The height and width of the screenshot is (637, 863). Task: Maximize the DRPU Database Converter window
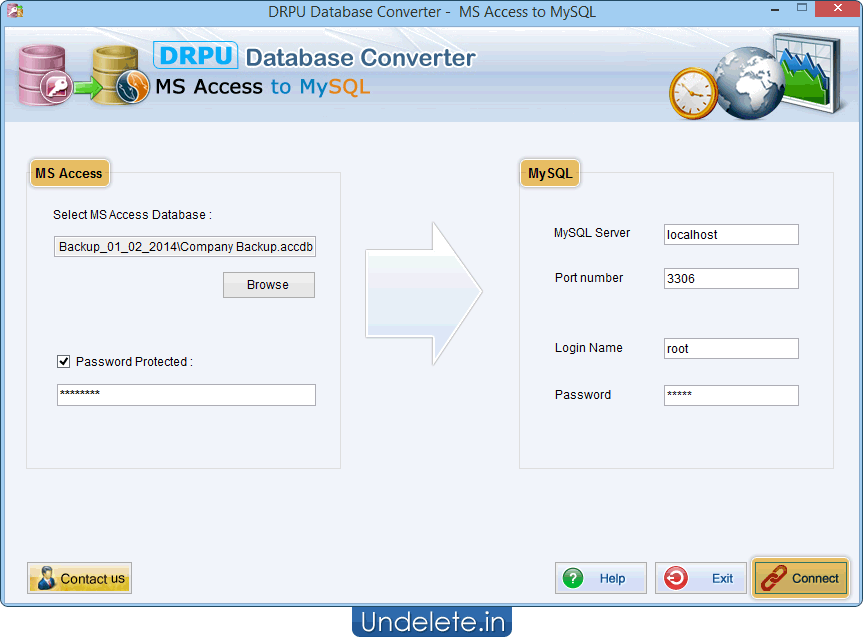pos(802,8)
